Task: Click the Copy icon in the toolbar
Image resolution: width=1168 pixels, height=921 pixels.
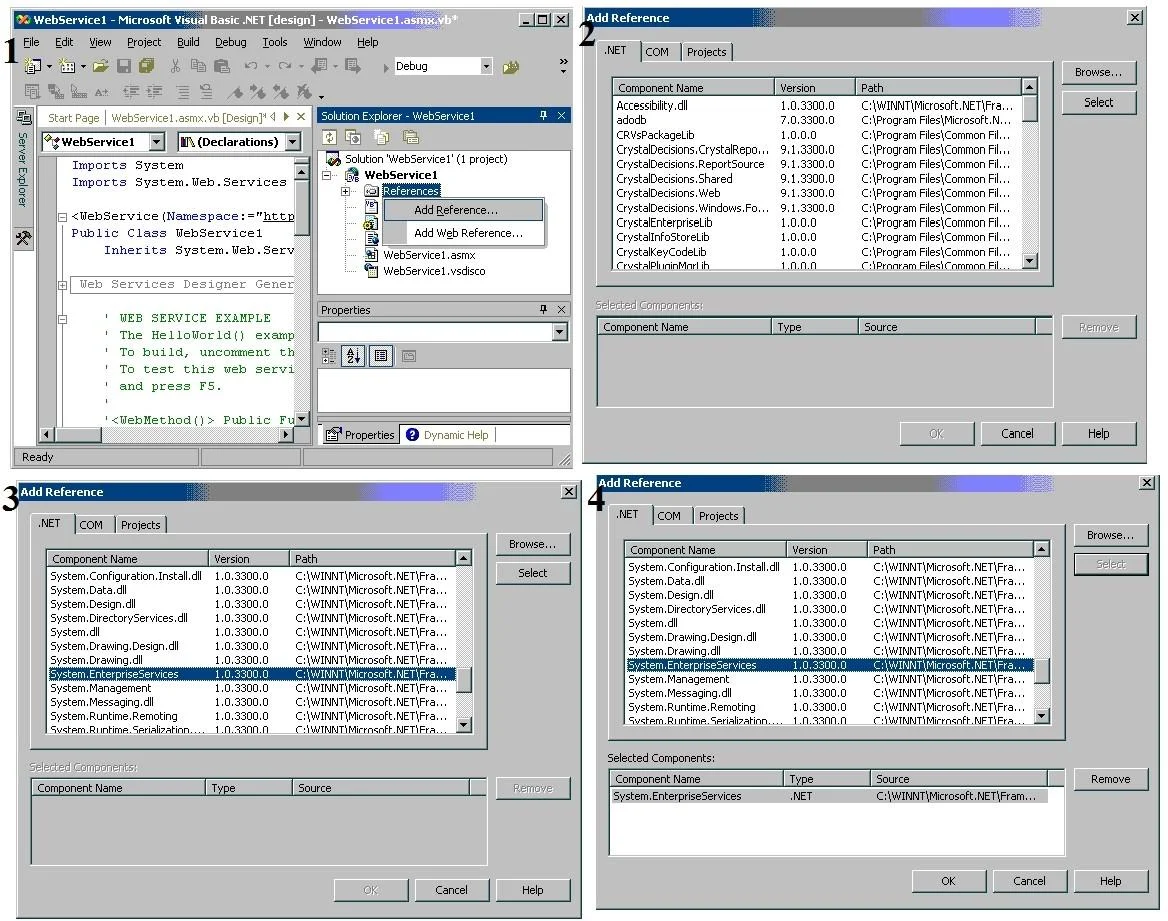Action: point(198,66)
